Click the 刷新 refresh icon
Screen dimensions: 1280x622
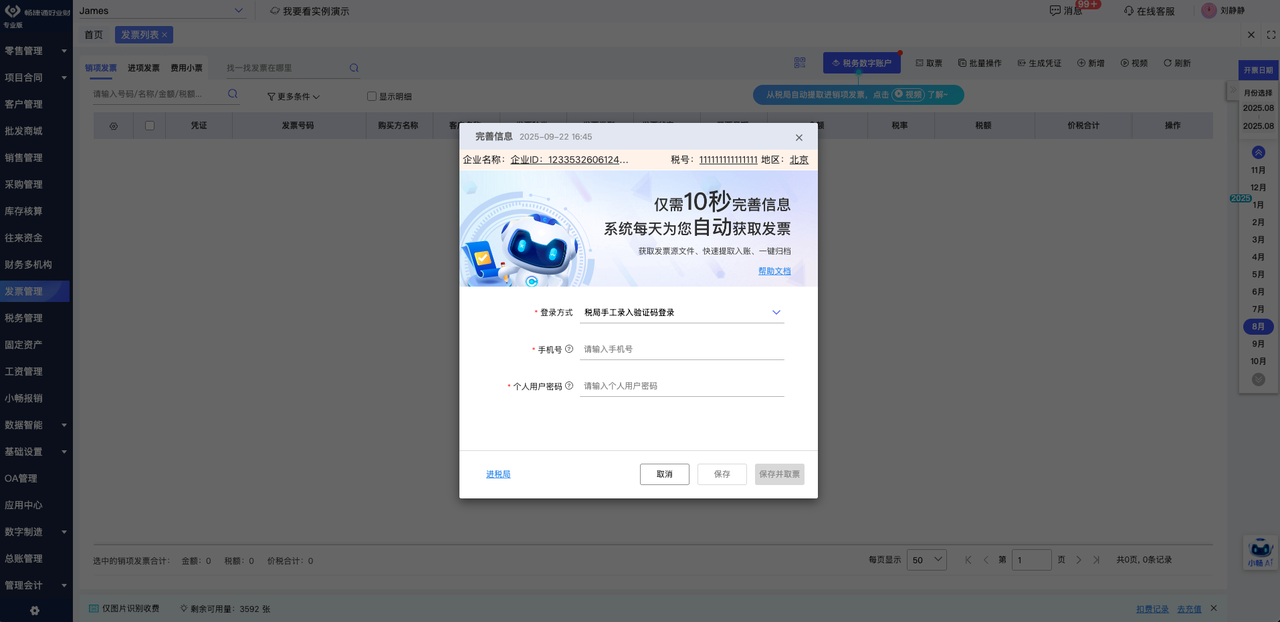tap(1167, 62)
